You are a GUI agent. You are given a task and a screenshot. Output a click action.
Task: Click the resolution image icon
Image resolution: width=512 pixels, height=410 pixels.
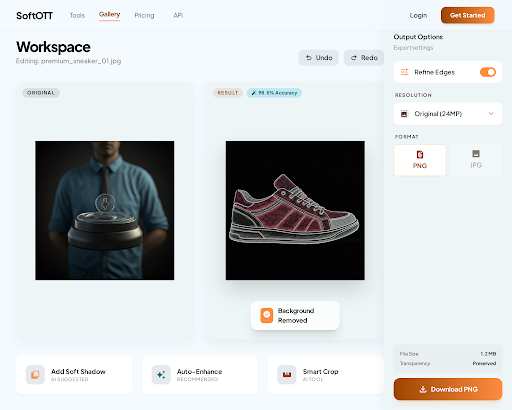pos(404,114)
